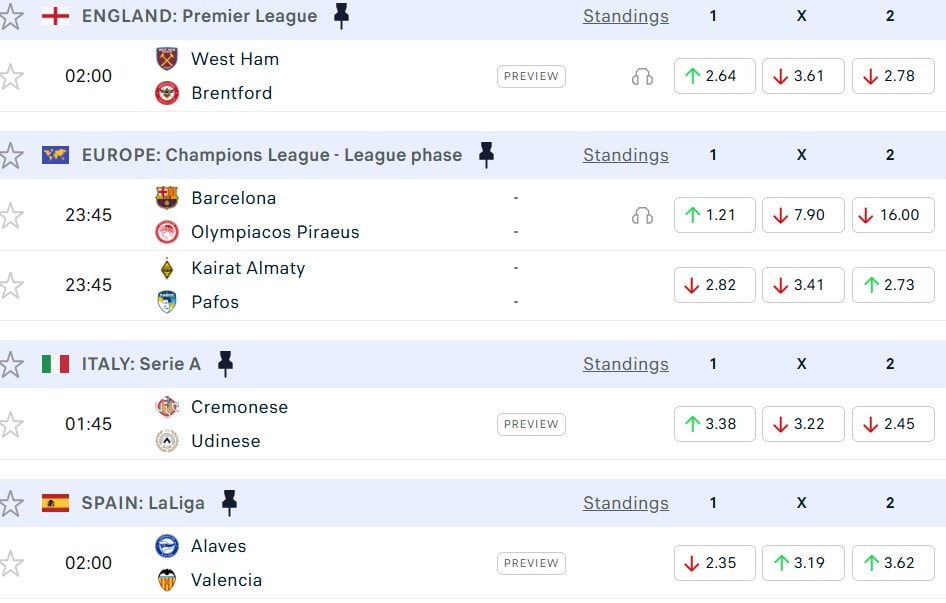
Task: Pin the England Premier League section
Action: [341, 16]
